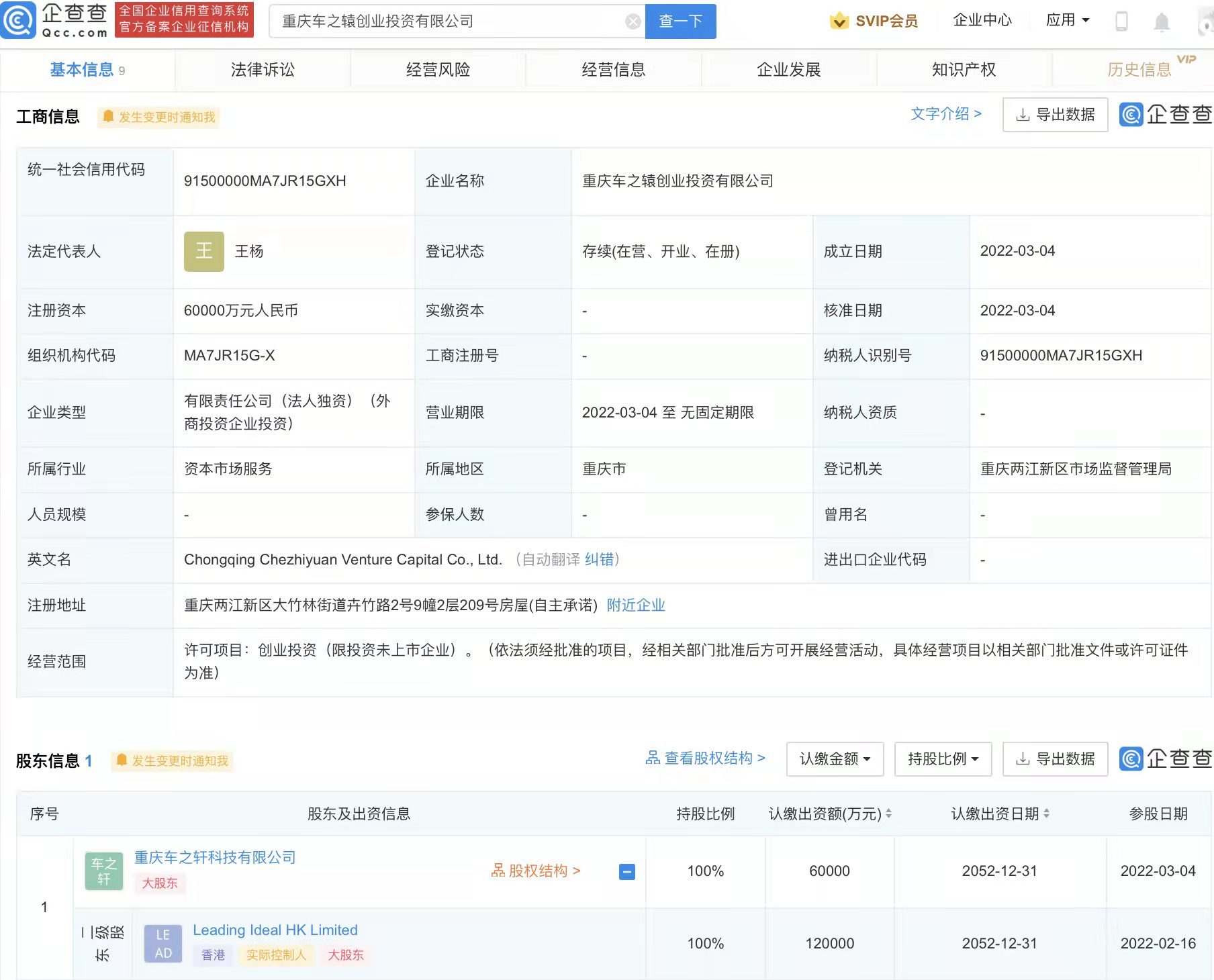Click the SVIP会员 crown icon
The width and height of the screenshot is (1214, 980).
coord(838,21)
